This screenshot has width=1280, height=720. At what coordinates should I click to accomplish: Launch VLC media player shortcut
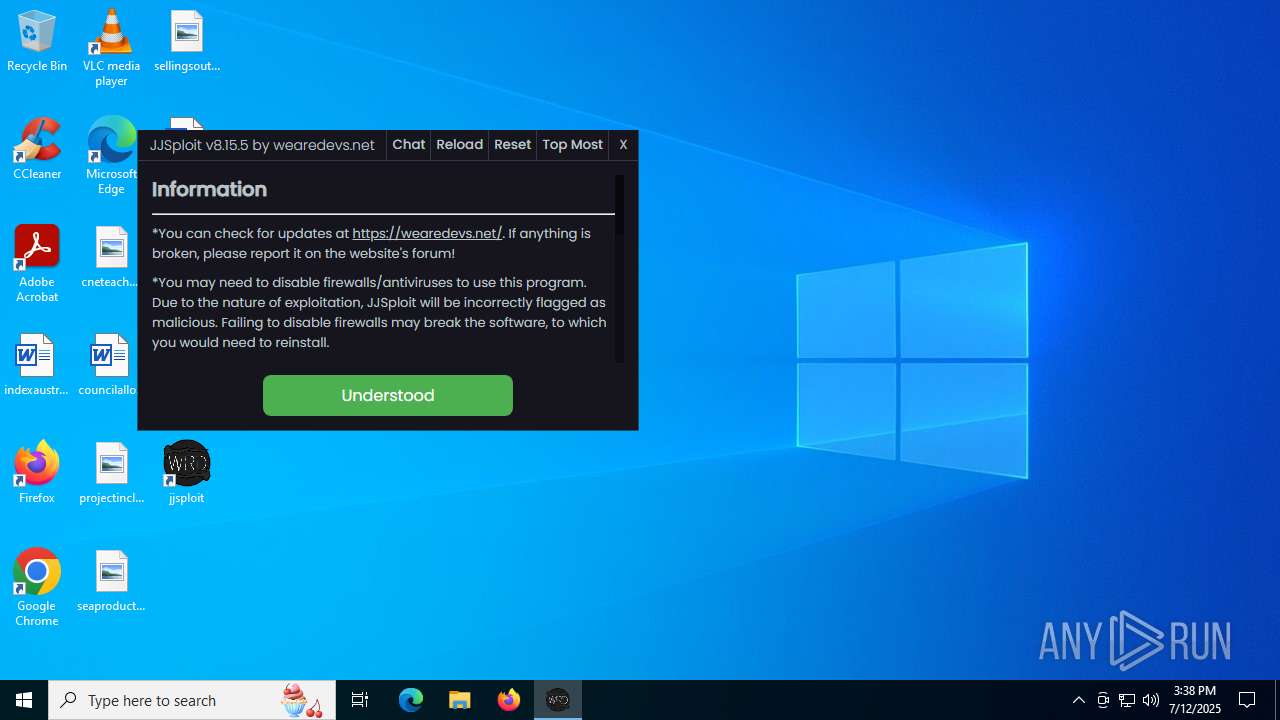(111, 48)
